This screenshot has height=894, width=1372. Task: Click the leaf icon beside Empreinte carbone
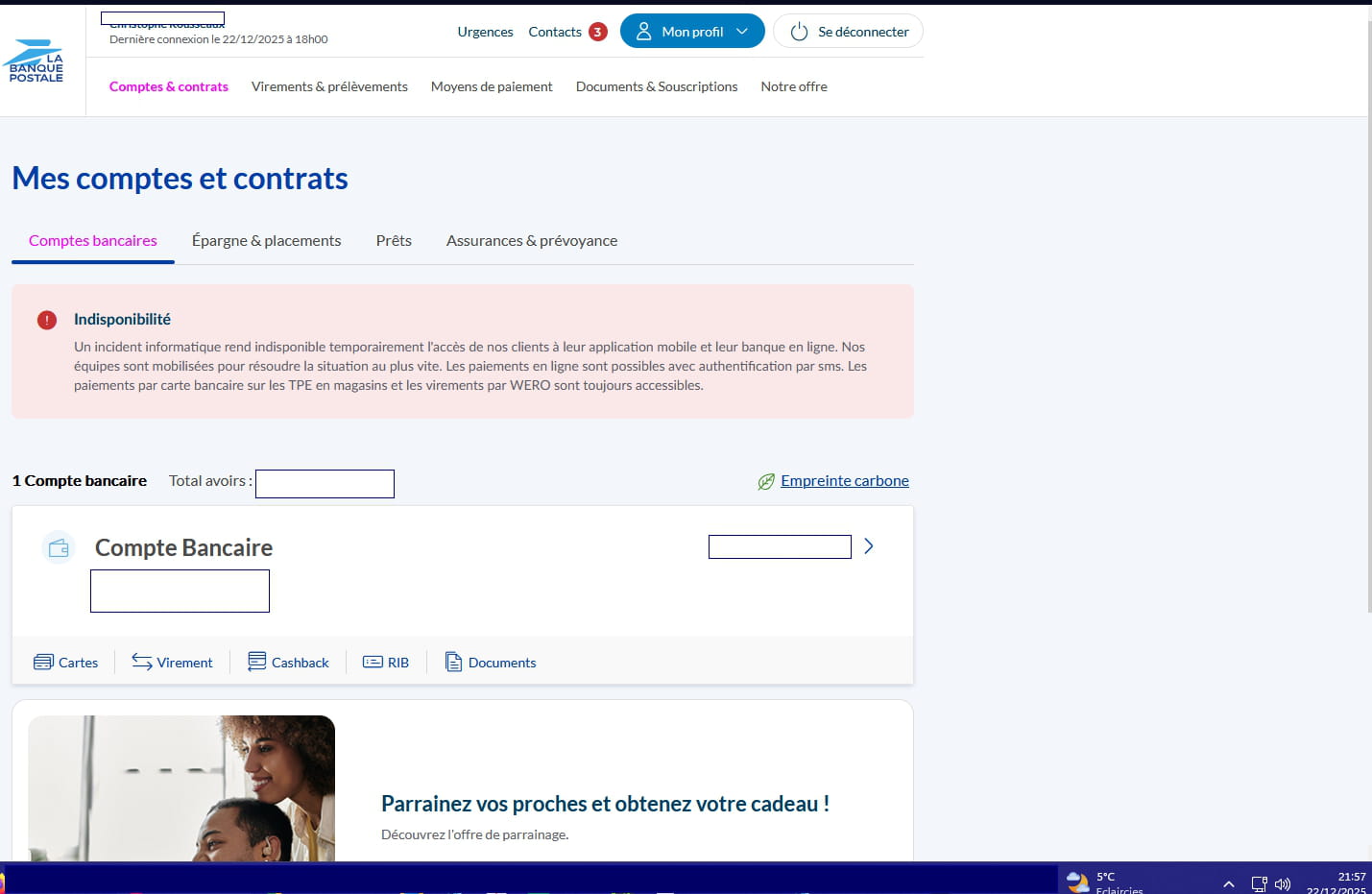[x=766, y=481]
